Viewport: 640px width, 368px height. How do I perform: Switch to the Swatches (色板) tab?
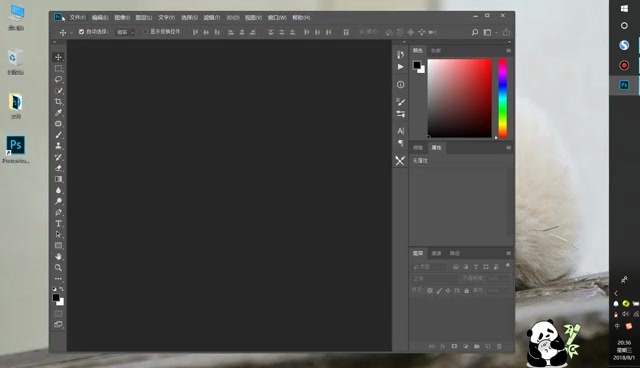coord(436,51)
